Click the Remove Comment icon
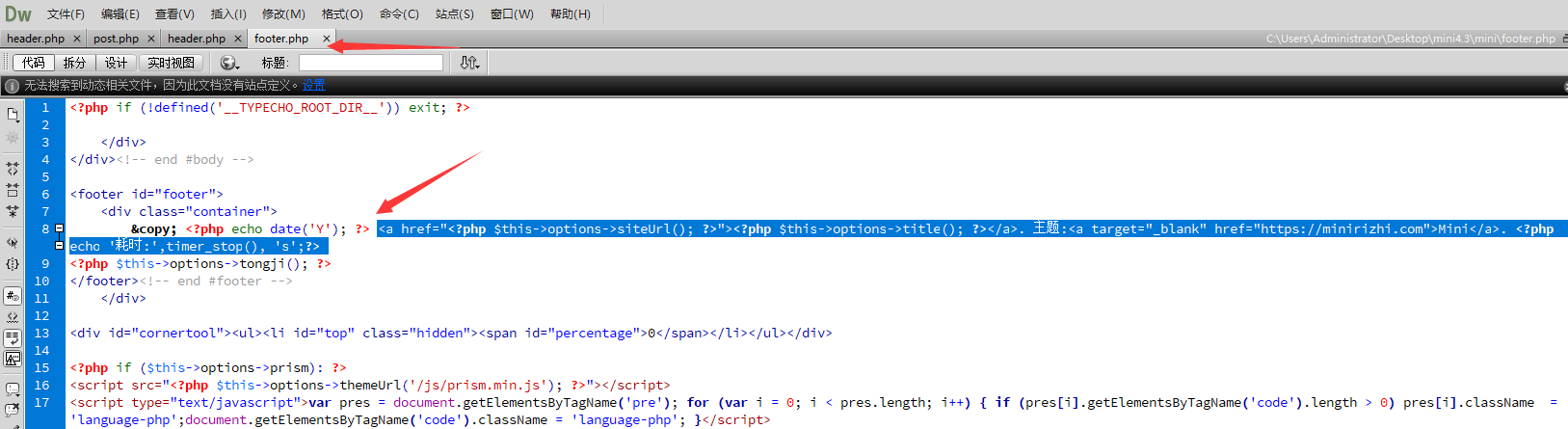The height and width of the screenshot is (429, 1568). (x=13, y=411)
